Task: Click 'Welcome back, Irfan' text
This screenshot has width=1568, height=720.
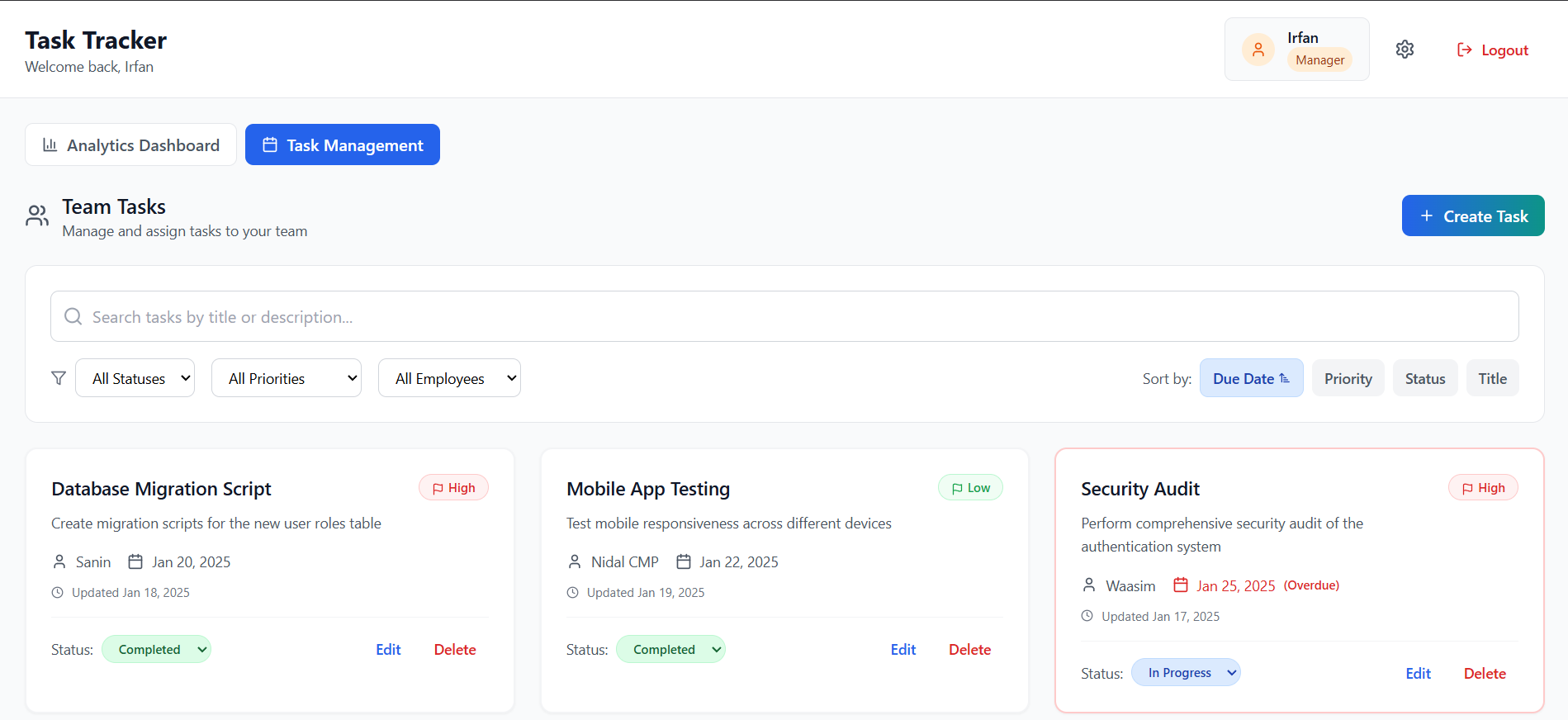Action: 89,67
